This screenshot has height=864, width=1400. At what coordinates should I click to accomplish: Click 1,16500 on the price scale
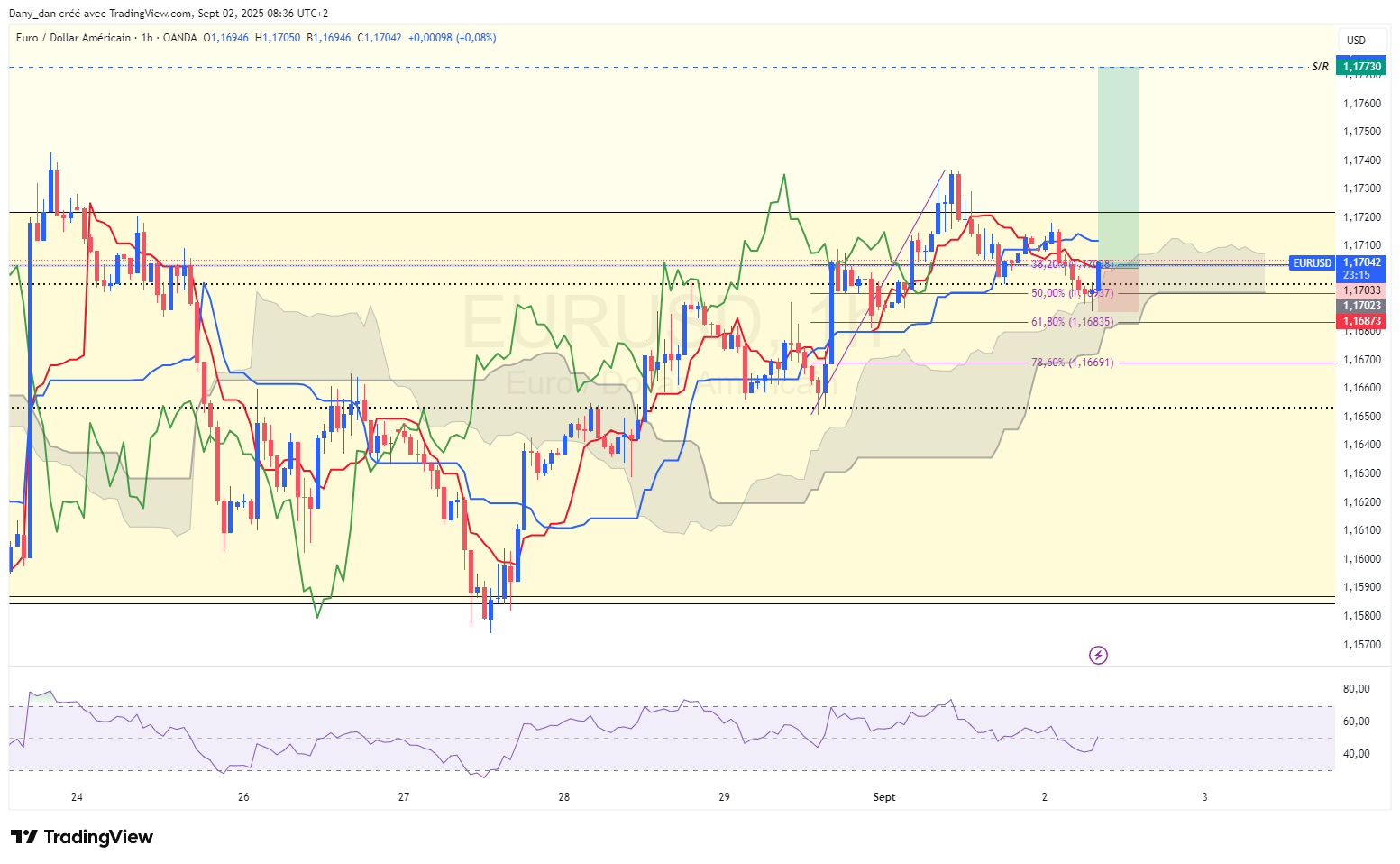coord(1362,417)
